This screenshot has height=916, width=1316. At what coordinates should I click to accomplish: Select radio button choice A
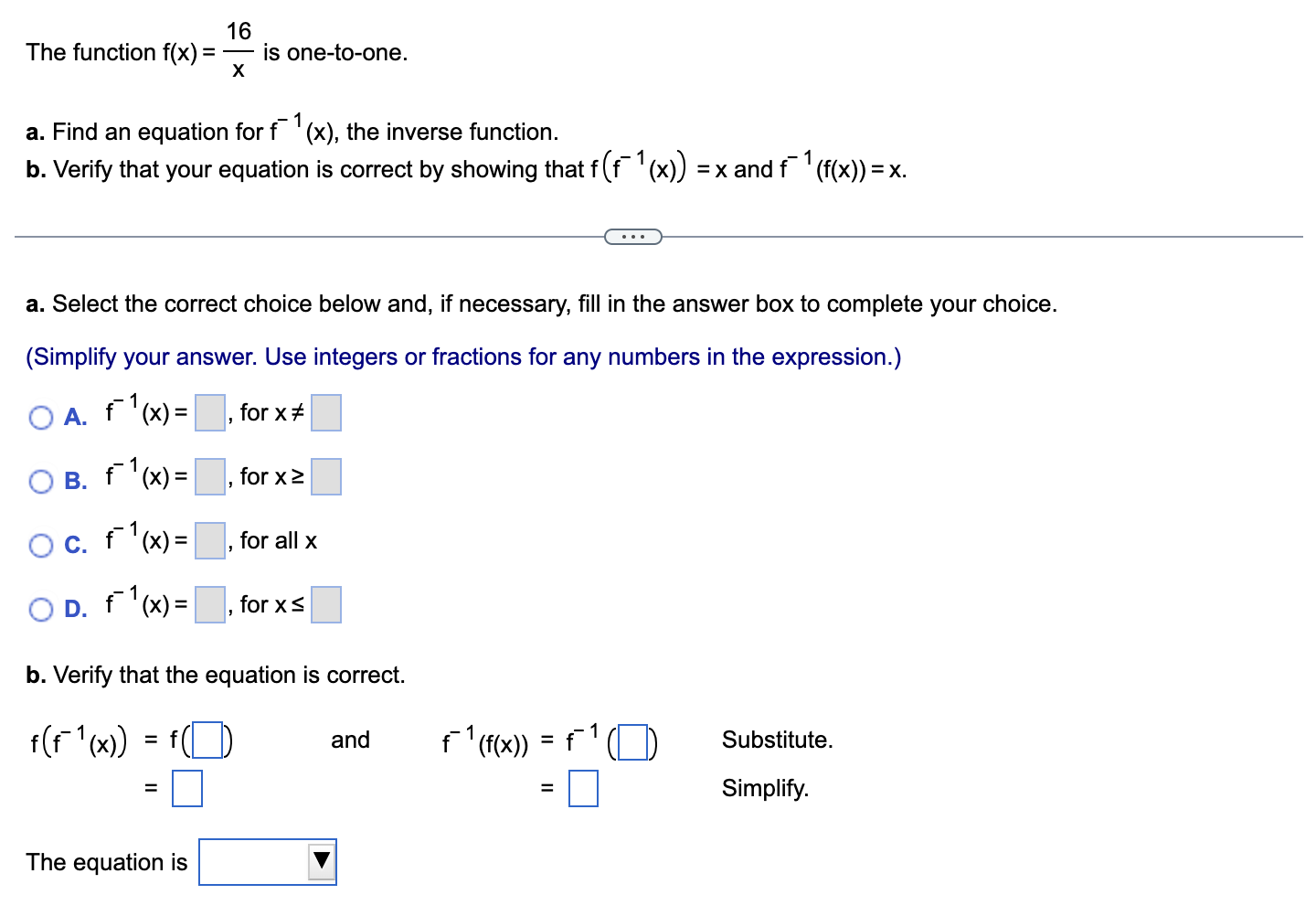click(40, 417)
